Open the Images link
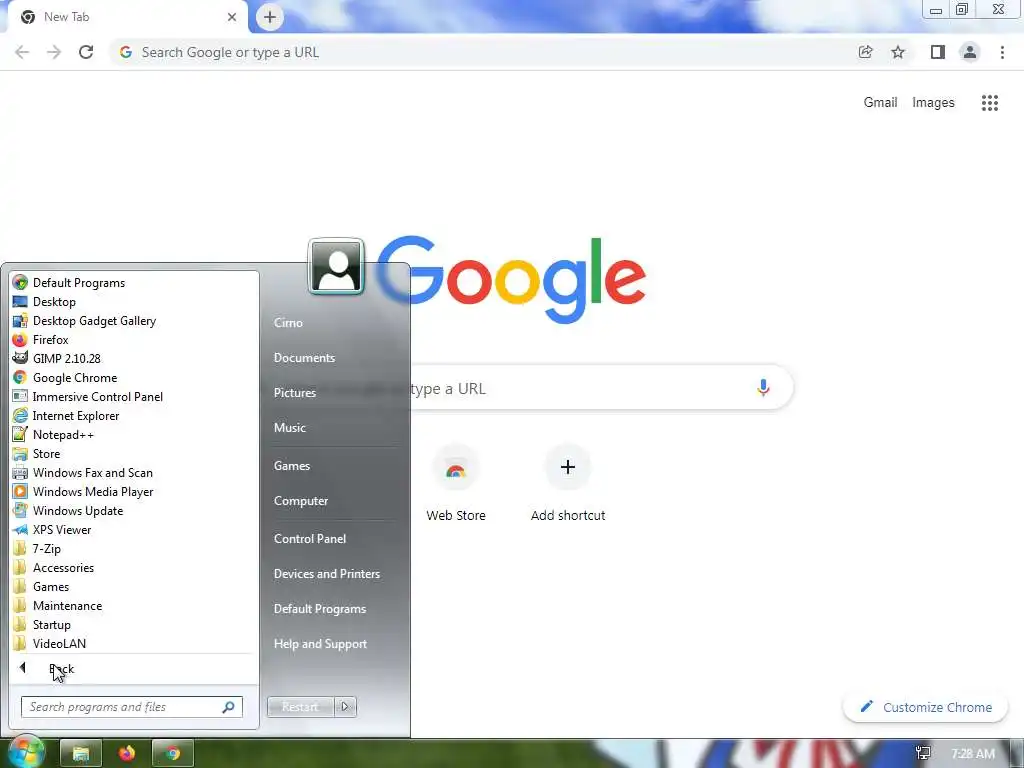 pyautogui.click(x=933, y=103)
